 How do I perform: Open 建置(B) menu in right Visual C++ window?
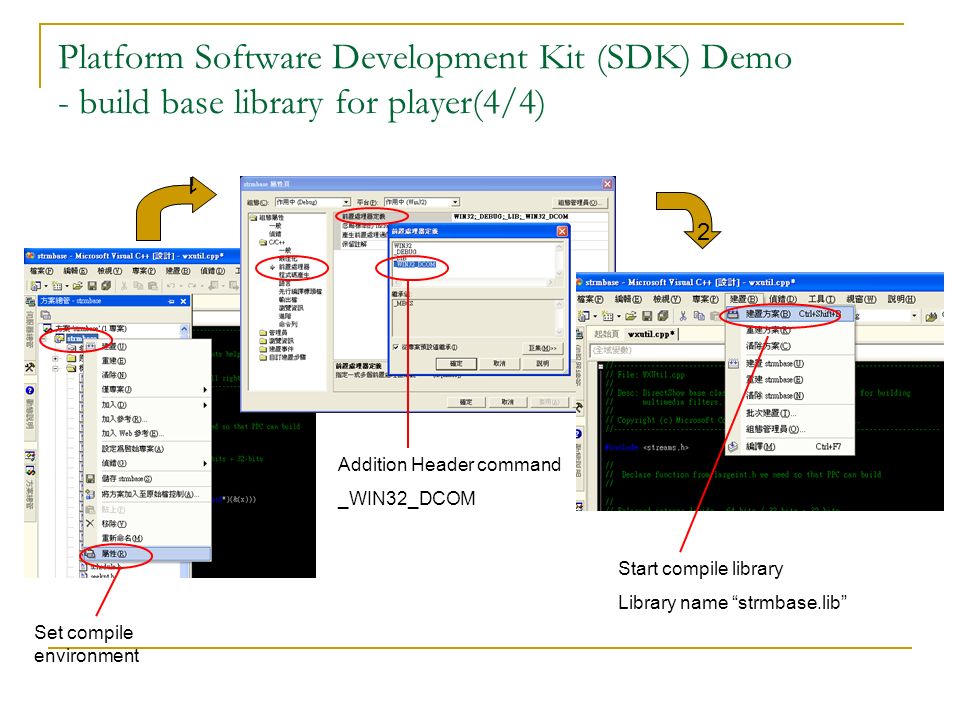coord(743,299)
